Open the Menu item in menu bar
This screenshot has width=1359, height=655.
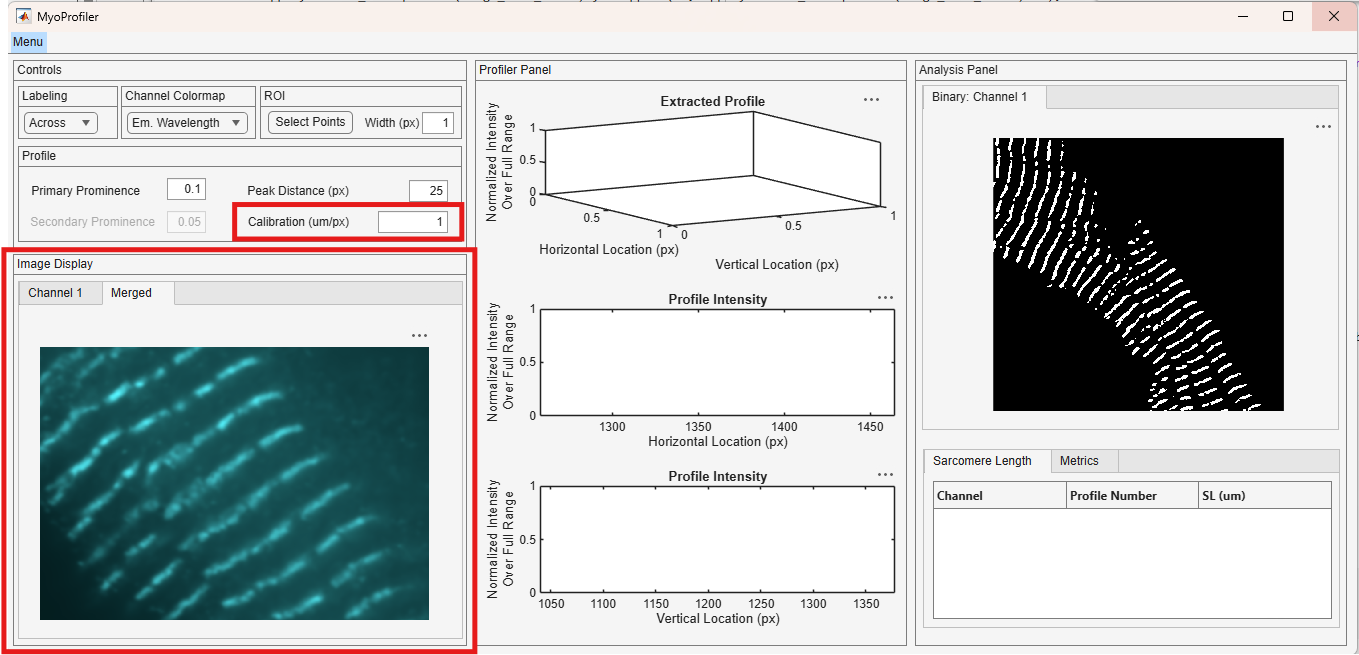click(x=28, y=42)
